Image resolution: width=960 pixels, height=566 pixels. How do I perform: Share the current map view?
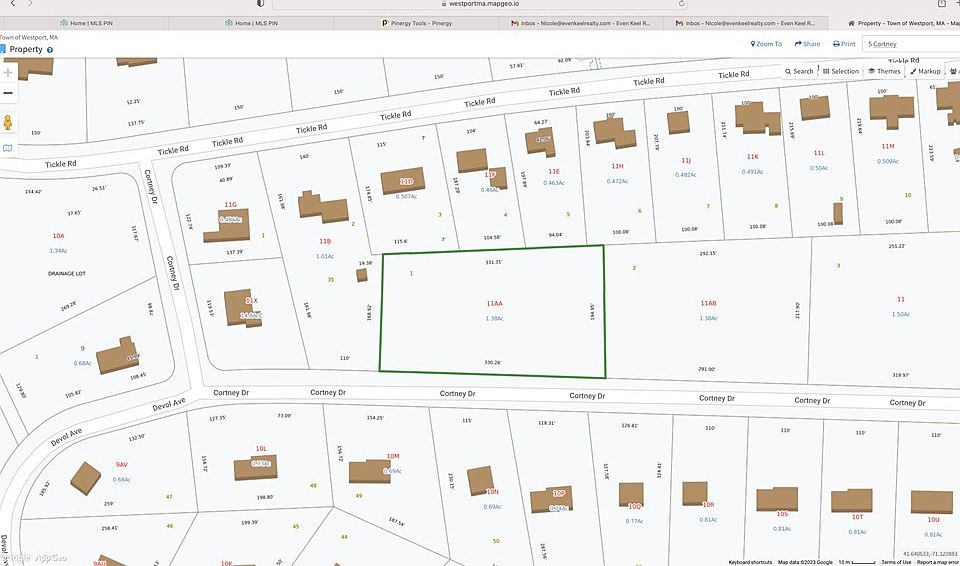coord(808,44)
